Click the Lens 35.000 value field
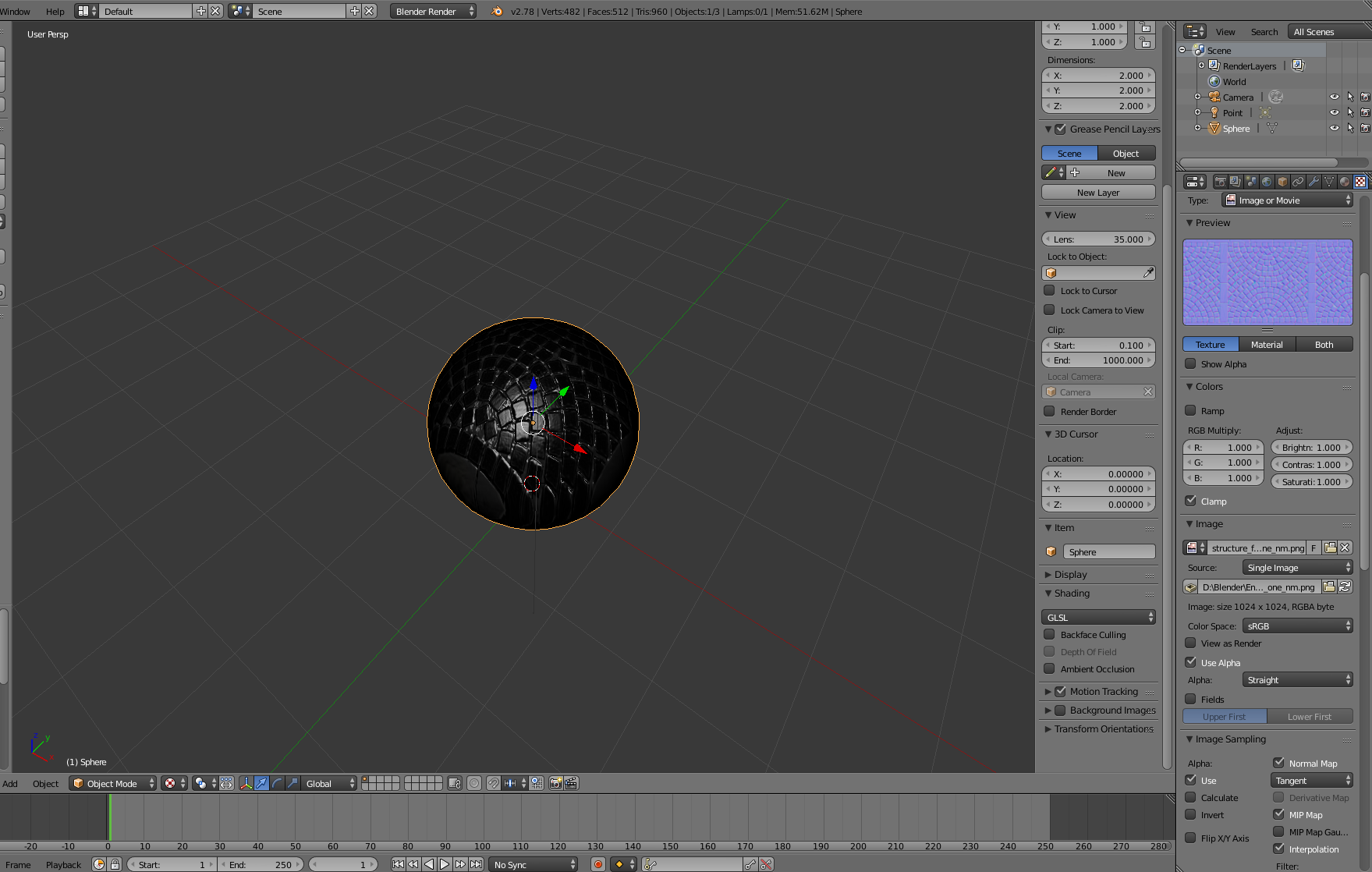 [x=1098, y=239]
